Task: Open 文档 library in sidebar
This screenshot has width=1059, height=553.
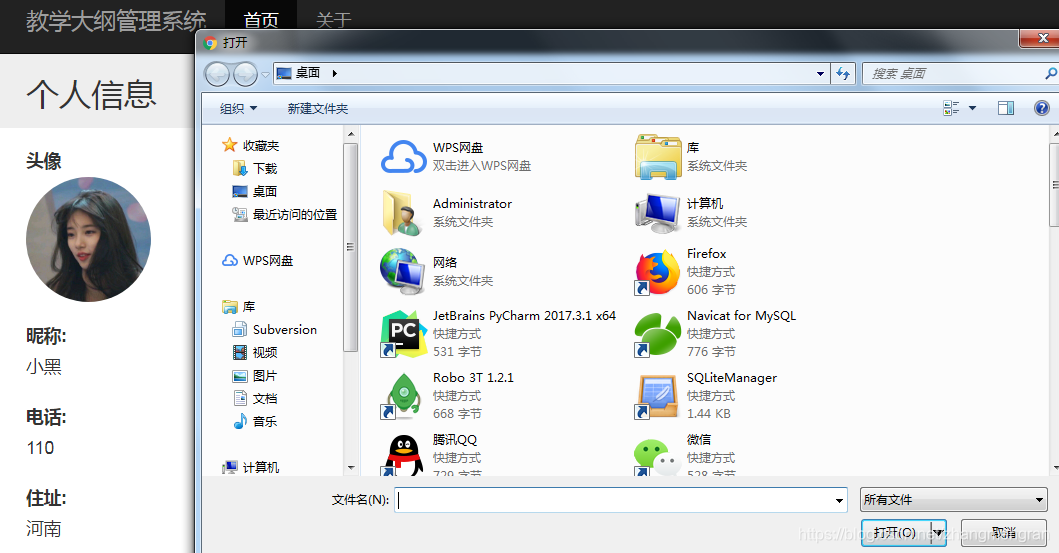Action: [x=255, y=398]
